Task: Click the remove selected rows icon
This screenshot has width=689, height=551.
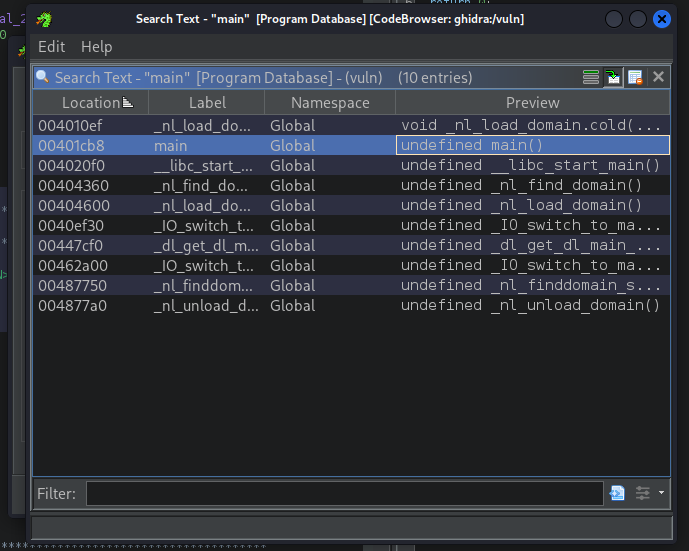Action: tap(635, 77)
